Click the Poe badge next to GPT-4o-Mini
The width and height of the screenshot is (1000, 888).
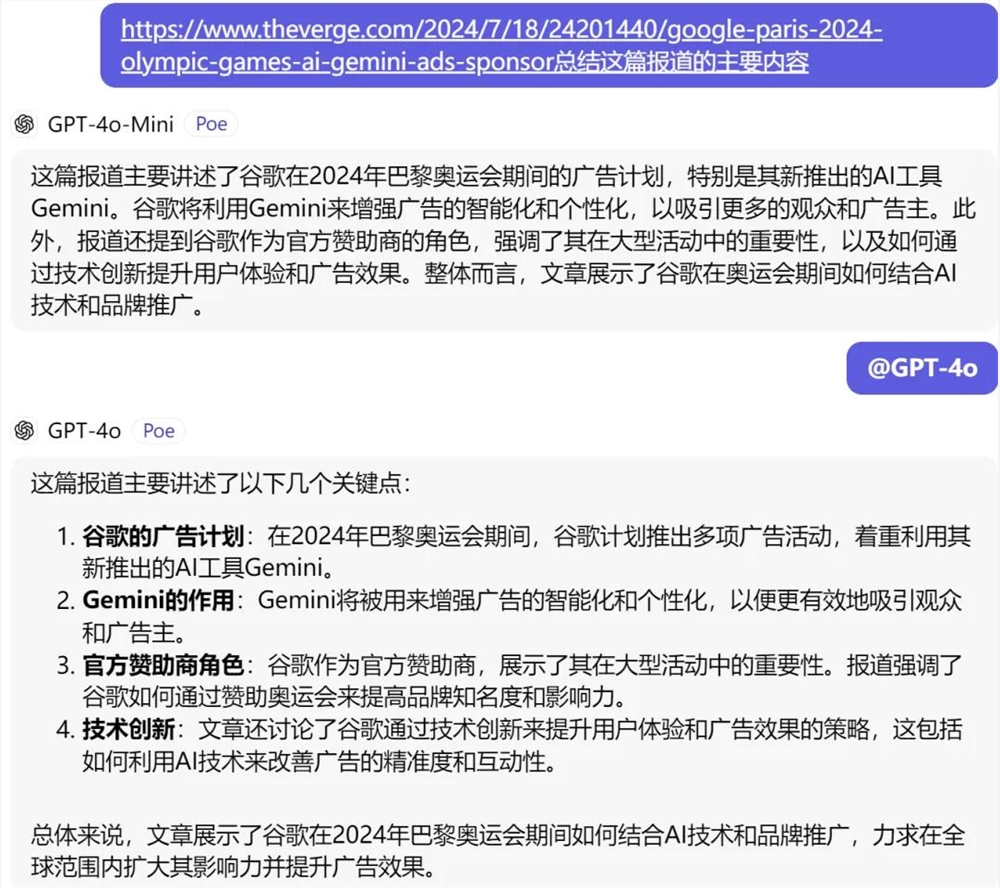click(211, 124)
